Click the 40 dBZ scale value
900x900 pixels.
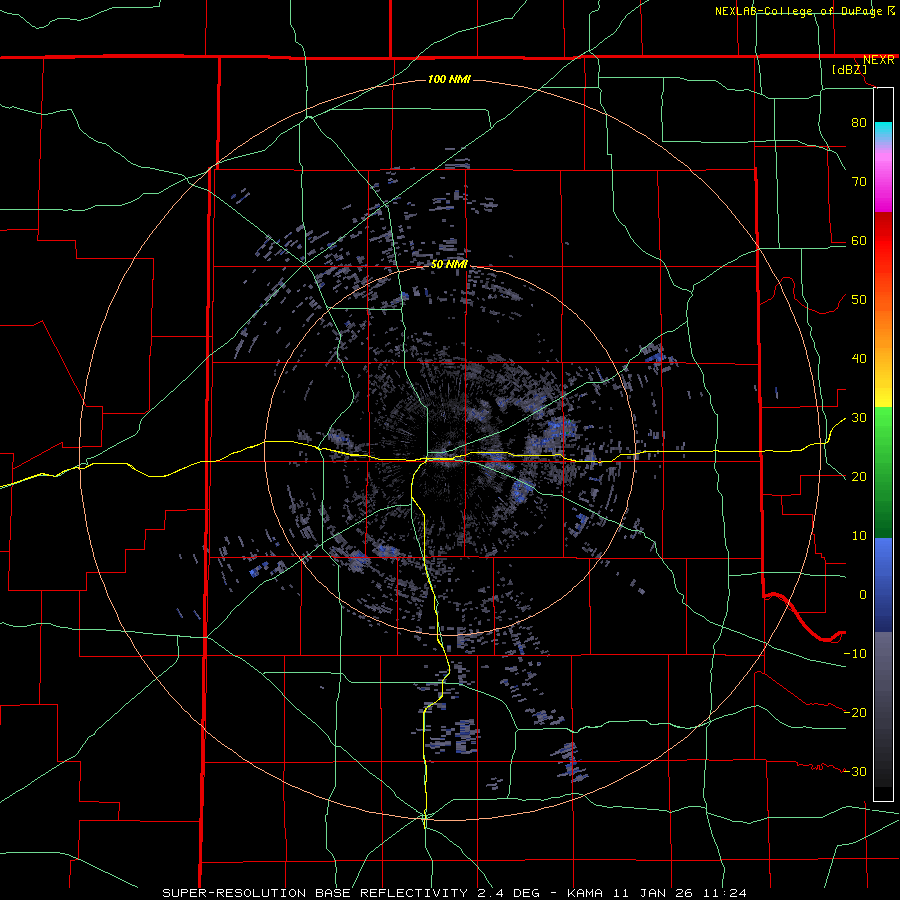859,359
